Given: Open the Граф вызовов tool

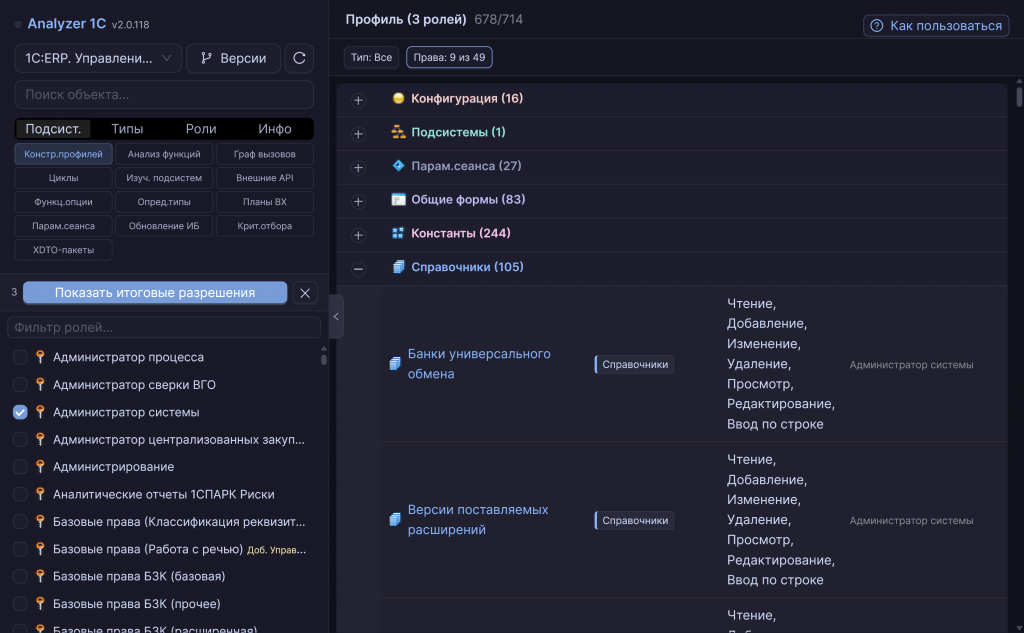Looking at the screenshot, I should pos(264,154).
